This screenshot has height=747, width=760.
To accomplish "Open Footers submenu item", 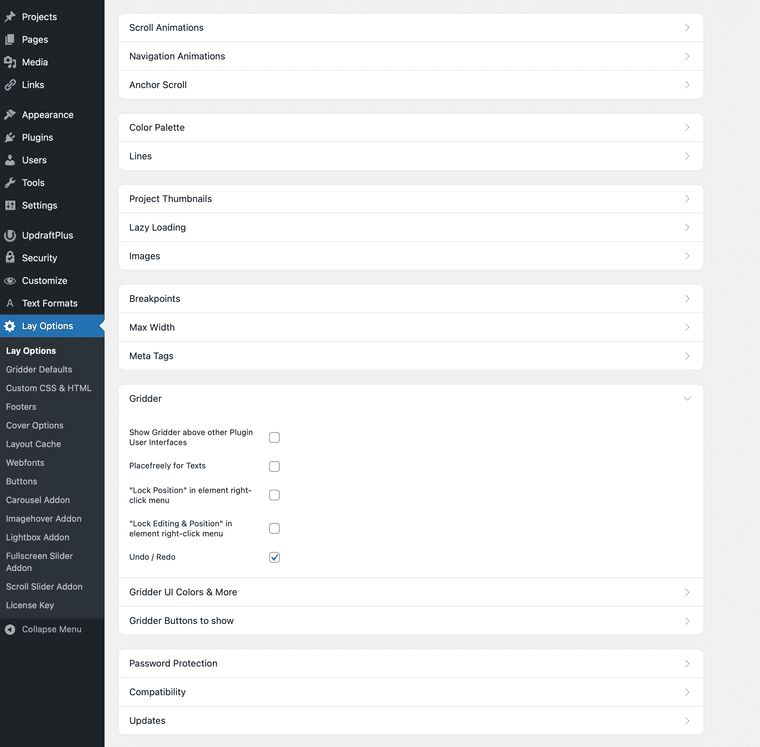I will pos(21,407).
